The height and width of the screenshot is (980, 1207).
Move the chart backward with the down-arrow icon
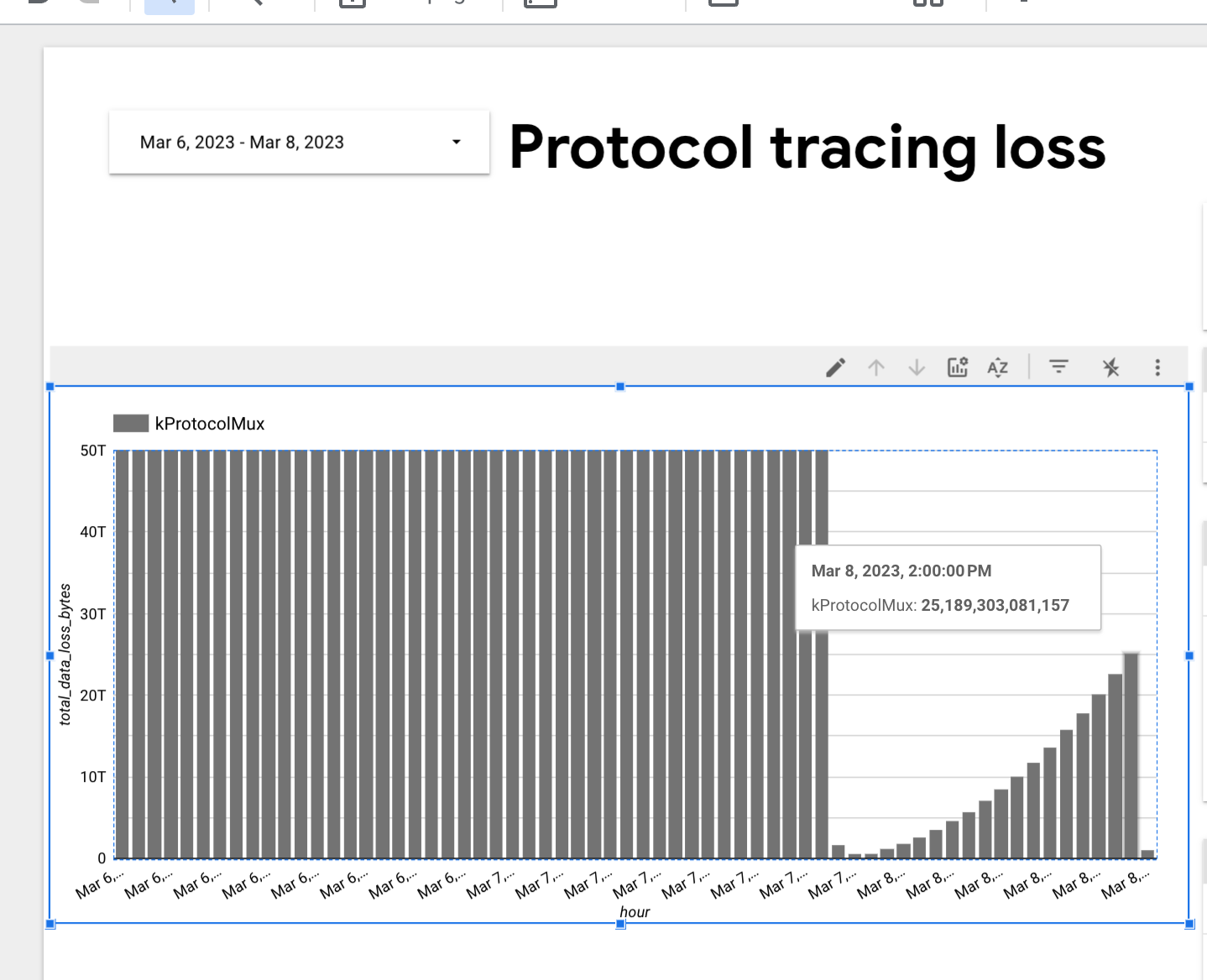click(916, 367)
